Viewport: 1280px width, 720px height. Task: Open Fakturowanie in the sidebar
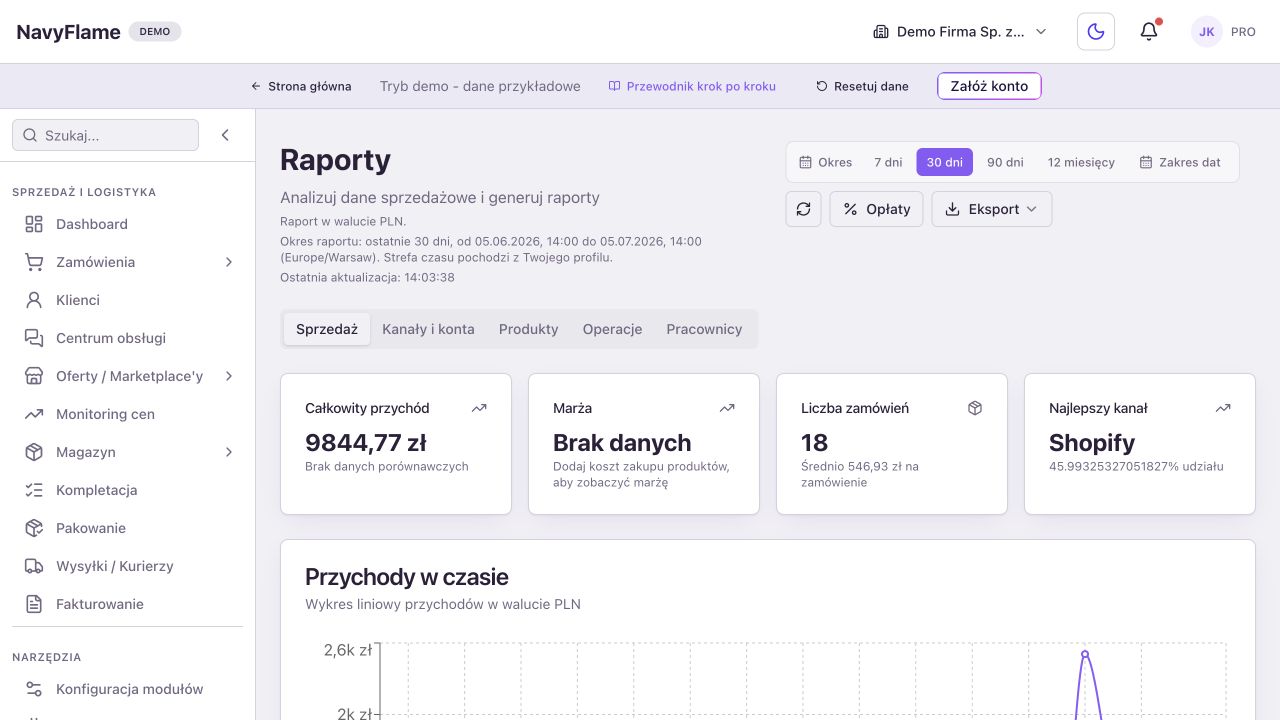pyautogui.click(x=128, y=604)
